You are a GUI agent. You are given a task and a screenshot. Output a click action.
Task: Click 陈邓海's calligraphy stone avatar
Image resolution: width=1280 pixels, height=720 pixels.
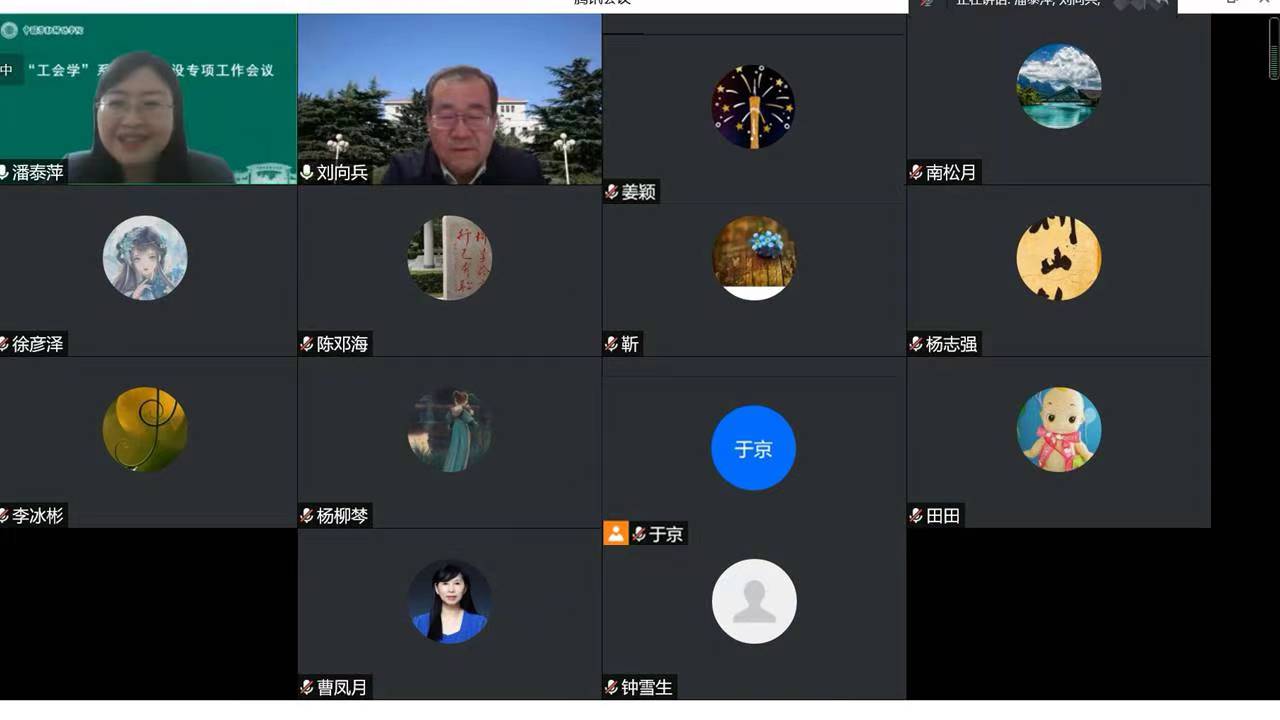point(450,258)
